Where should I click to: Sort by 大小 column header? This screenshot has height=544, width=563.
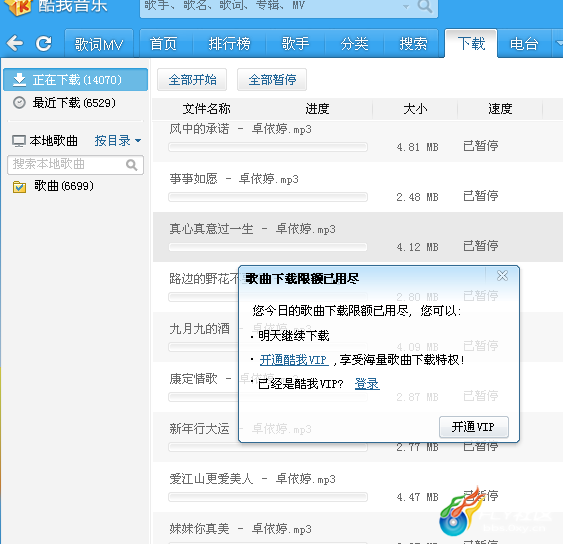[415, 109]
